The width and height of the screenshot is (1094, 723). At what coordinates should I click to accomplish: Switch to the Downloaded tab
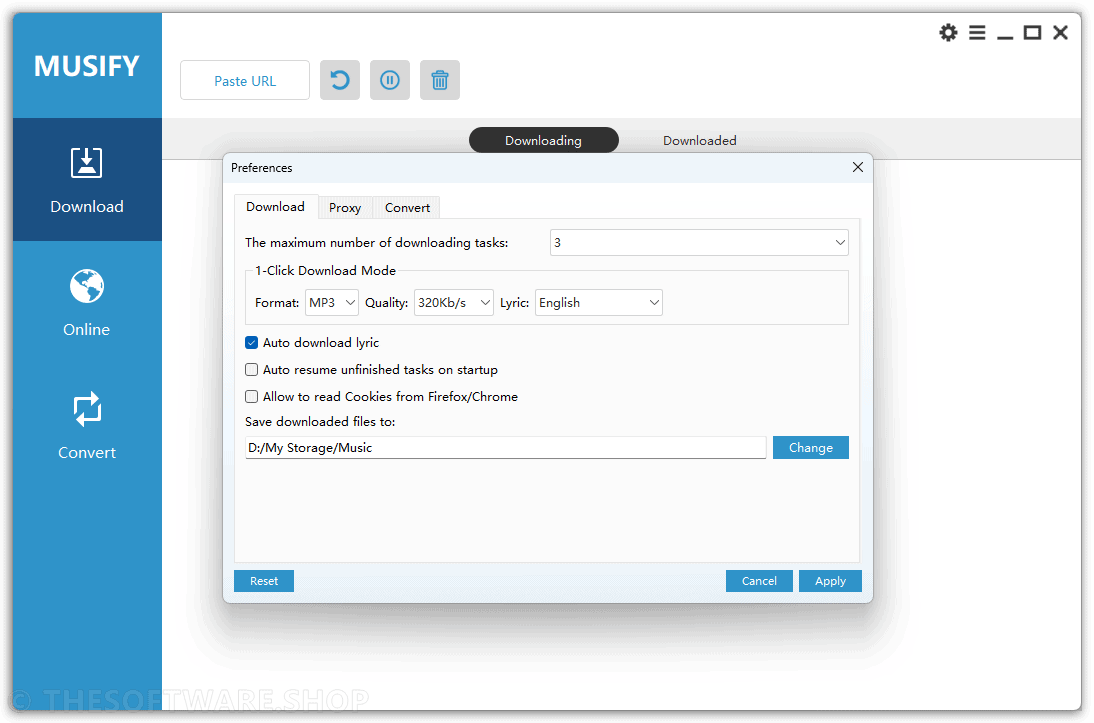[699, 140]
